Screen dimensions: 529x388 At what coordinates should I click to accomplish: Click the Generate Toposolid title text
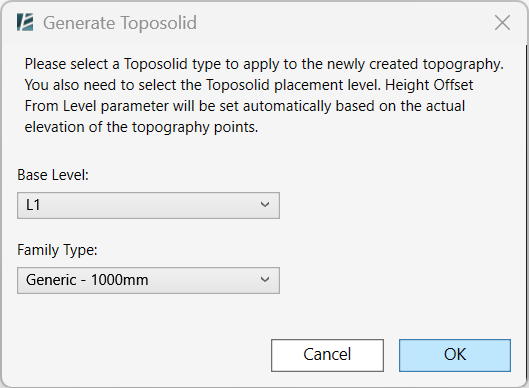pyautogui.click(x=120, y=23)
